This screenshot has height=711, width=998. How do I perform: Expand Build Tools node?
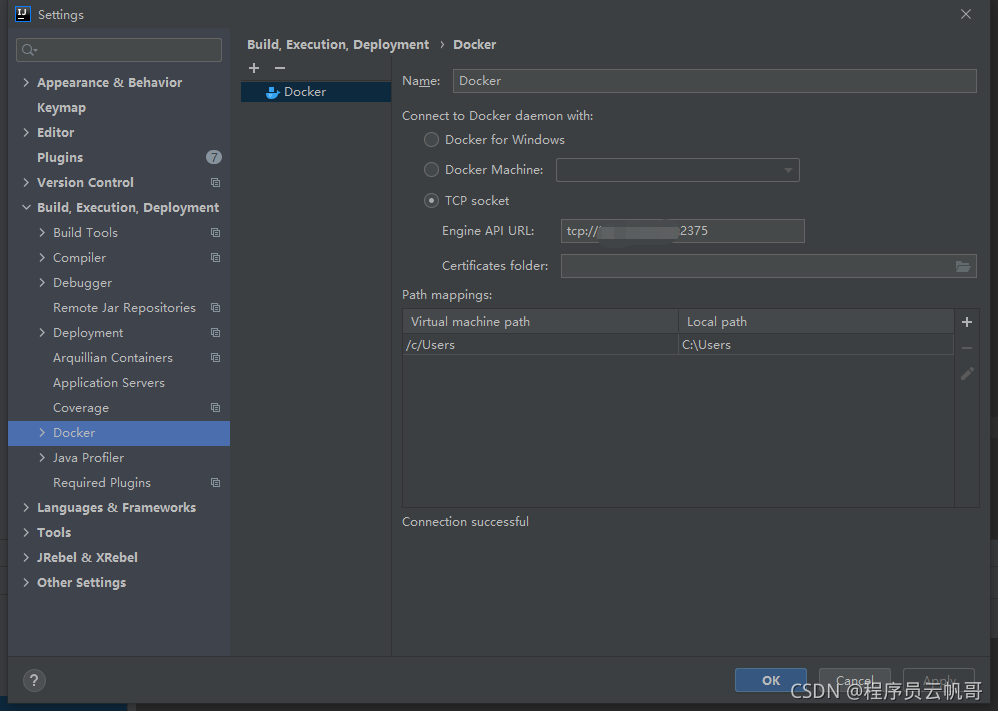42,233
